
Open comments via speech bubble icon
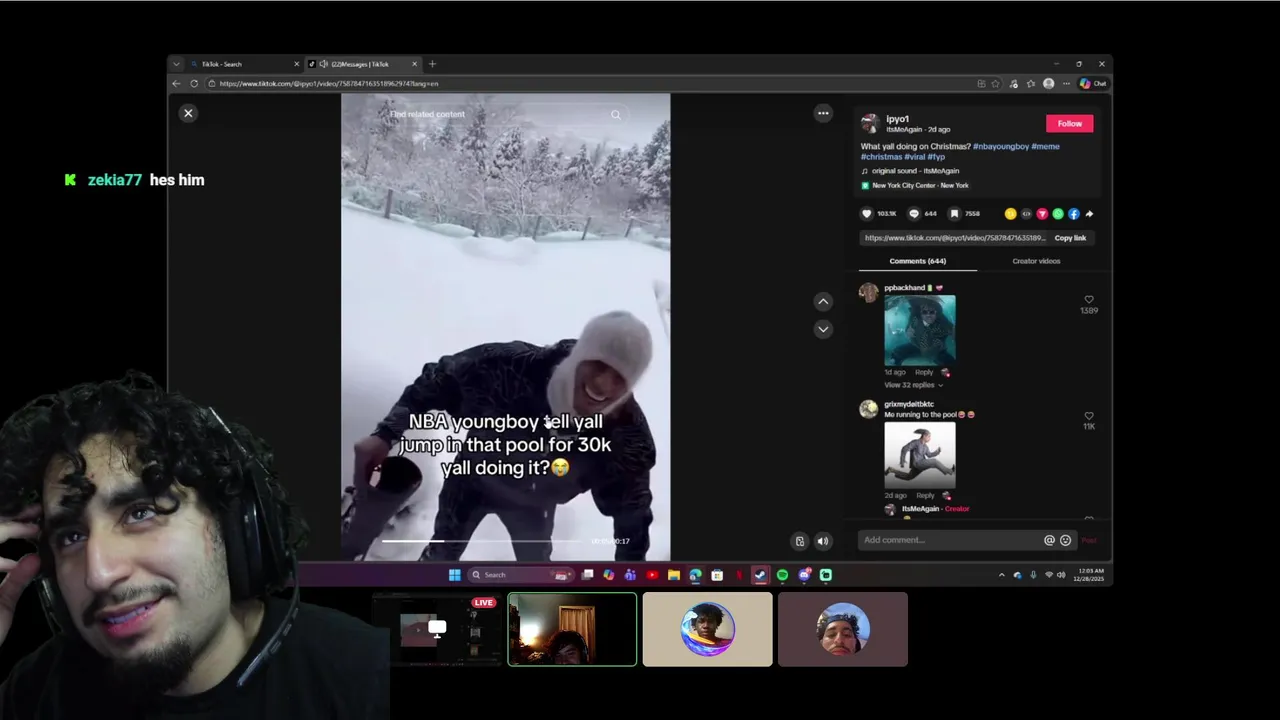(x=913, y=213)
